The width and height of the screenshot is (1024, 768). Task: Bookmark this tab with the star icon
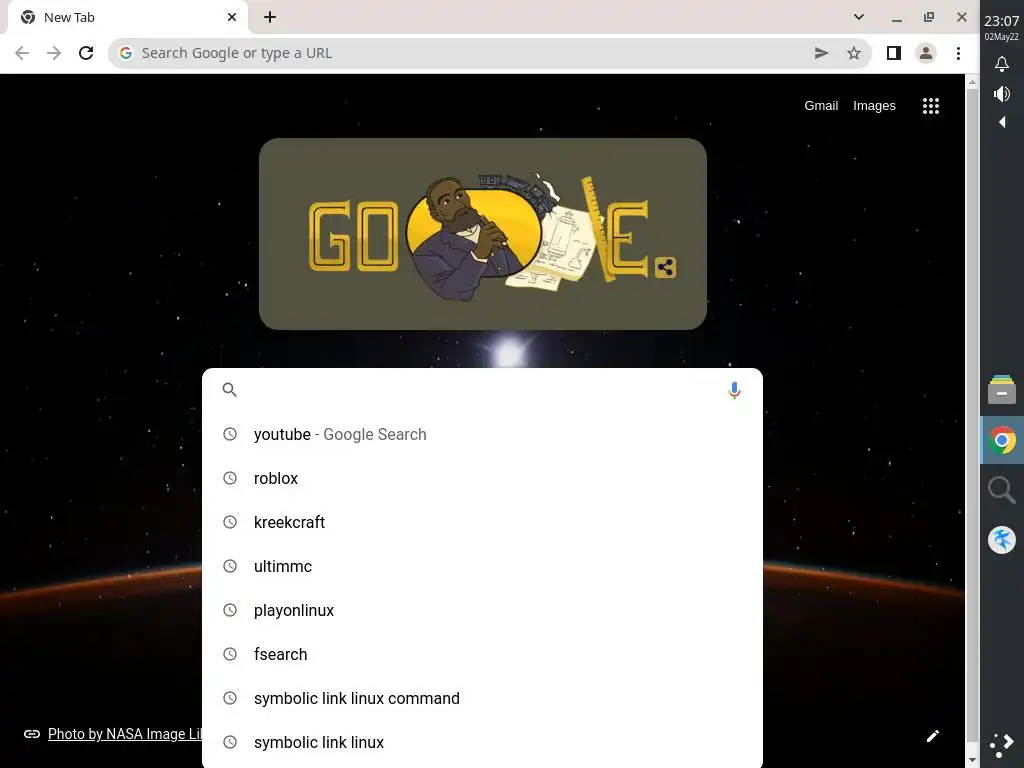point(854,53)
